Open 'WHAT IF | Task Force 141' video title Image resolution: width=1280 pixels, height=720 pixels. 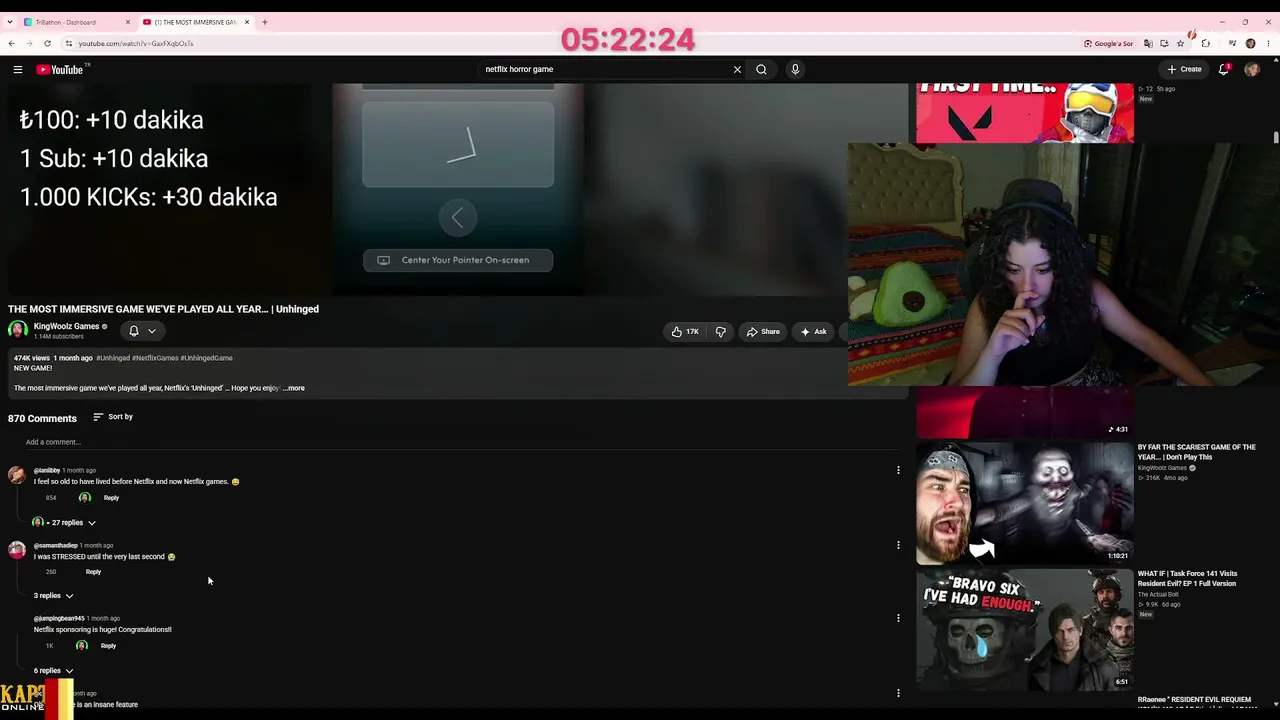1187,578
